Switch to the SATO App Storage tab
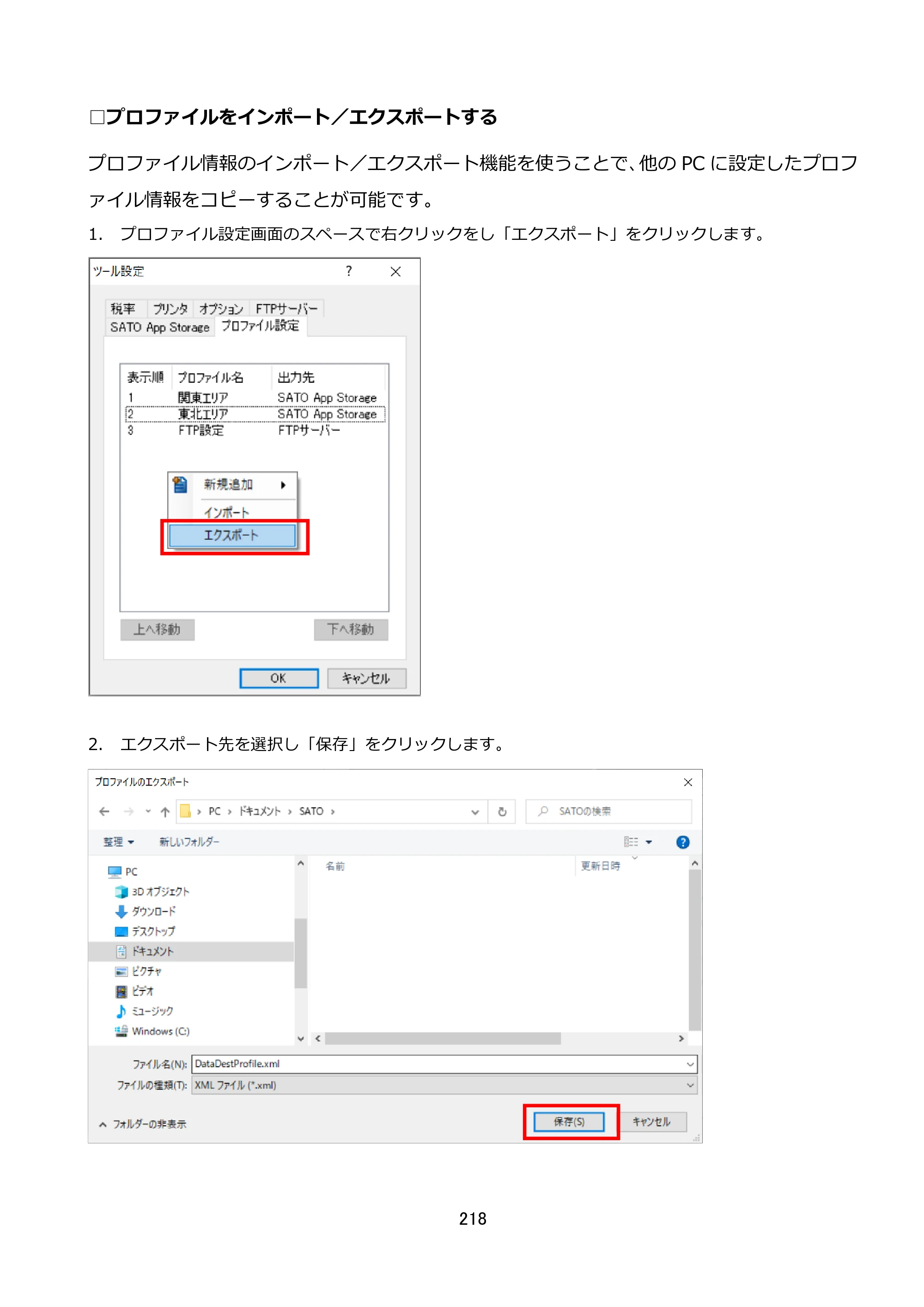Screen dimensions: 924x1307 pos(160,327)
